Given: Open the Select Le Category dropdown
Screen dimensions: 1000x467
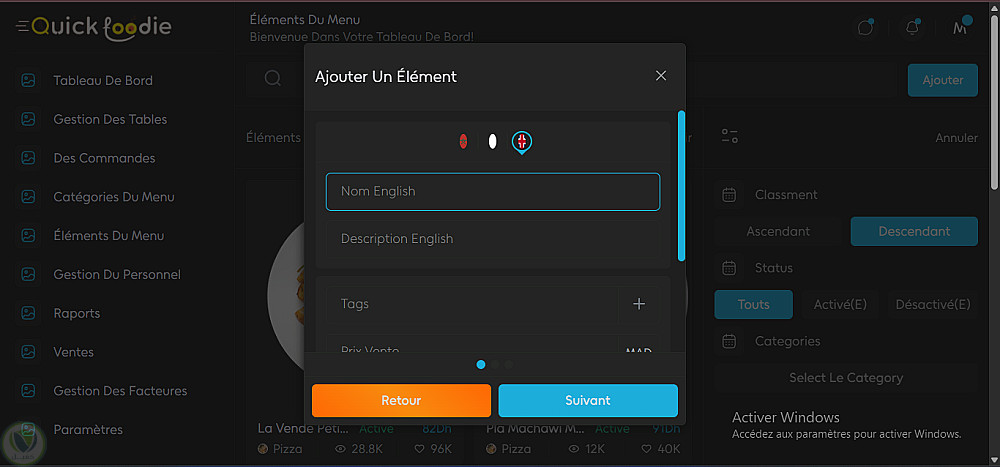Looking at the screenshot, I should click(x=845, y=378).
